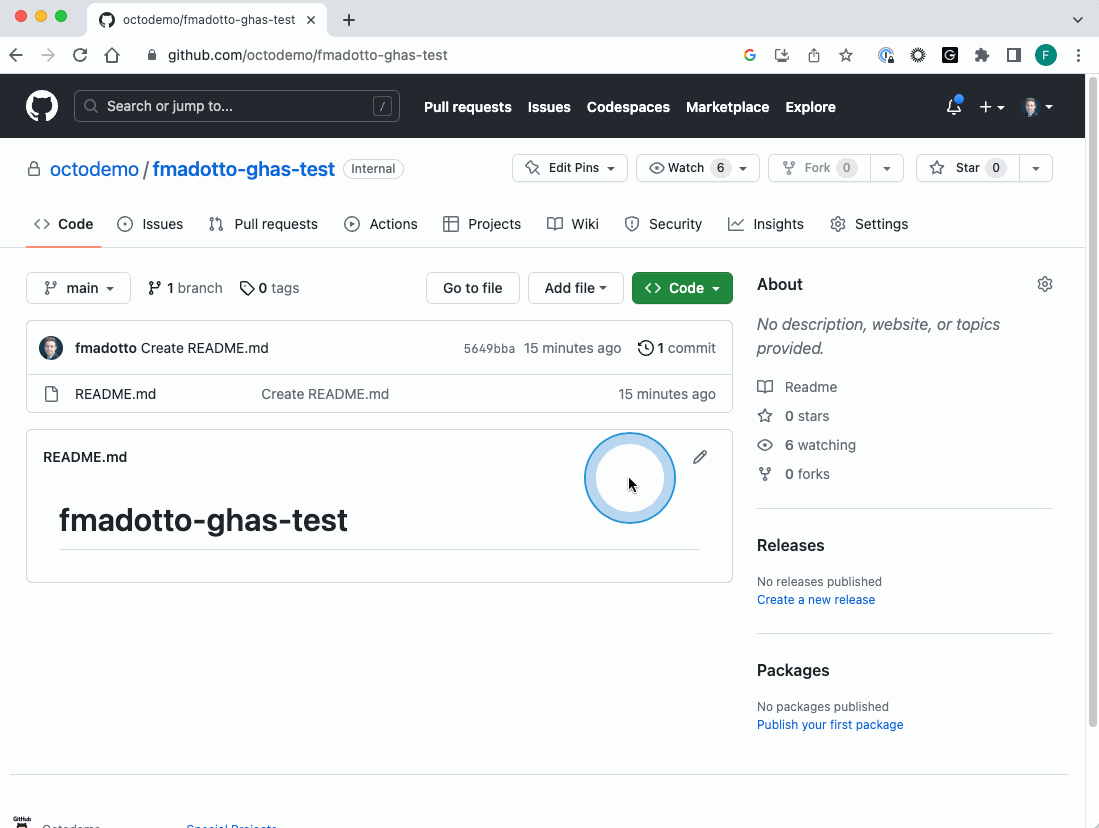Star the fmadotto-ghas-test repository

pos(966,167)
